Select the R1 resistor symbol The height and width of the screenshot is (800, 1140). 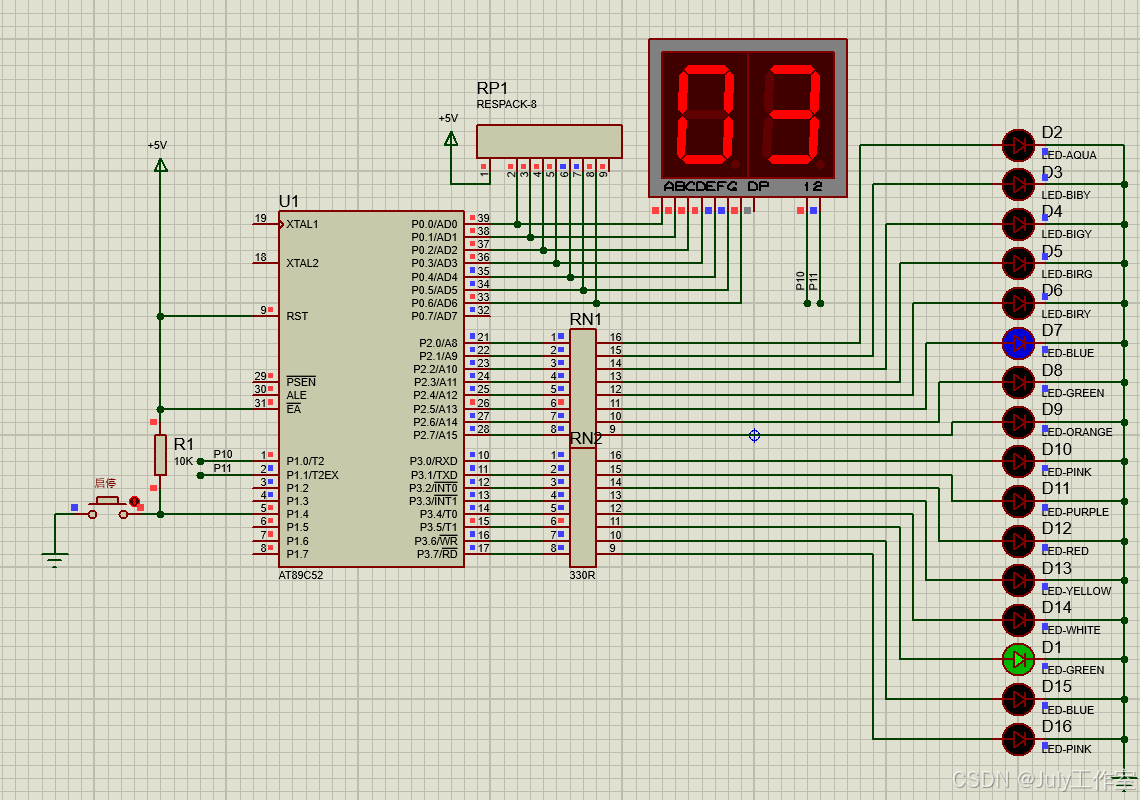click(161, 455)
